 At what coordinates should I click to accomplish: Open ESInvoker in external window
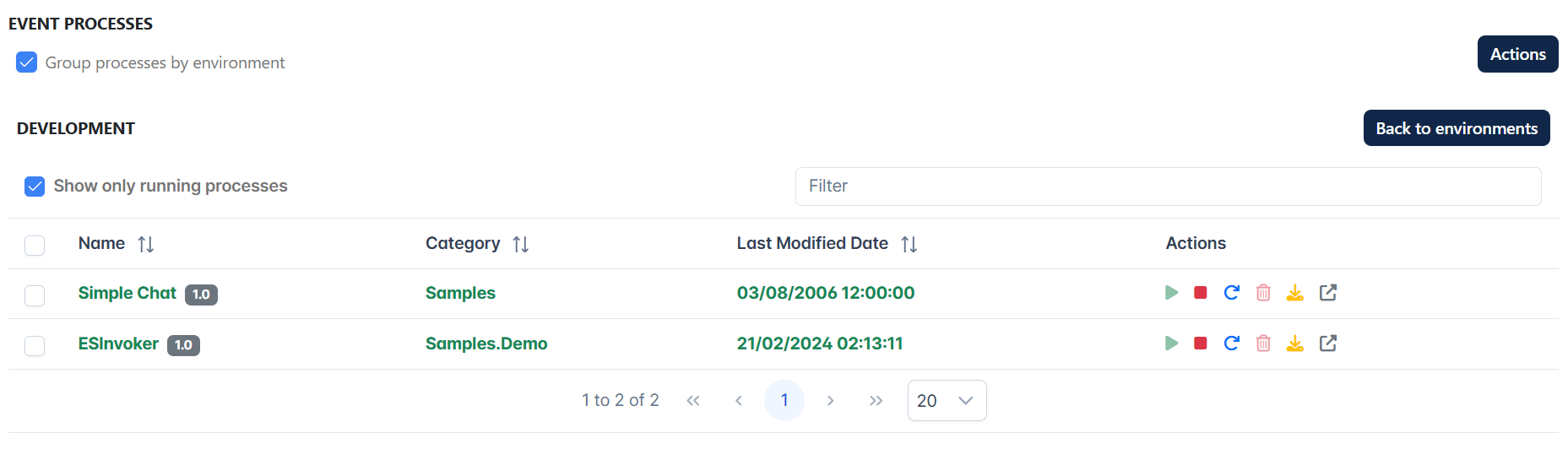(1328, 344)
